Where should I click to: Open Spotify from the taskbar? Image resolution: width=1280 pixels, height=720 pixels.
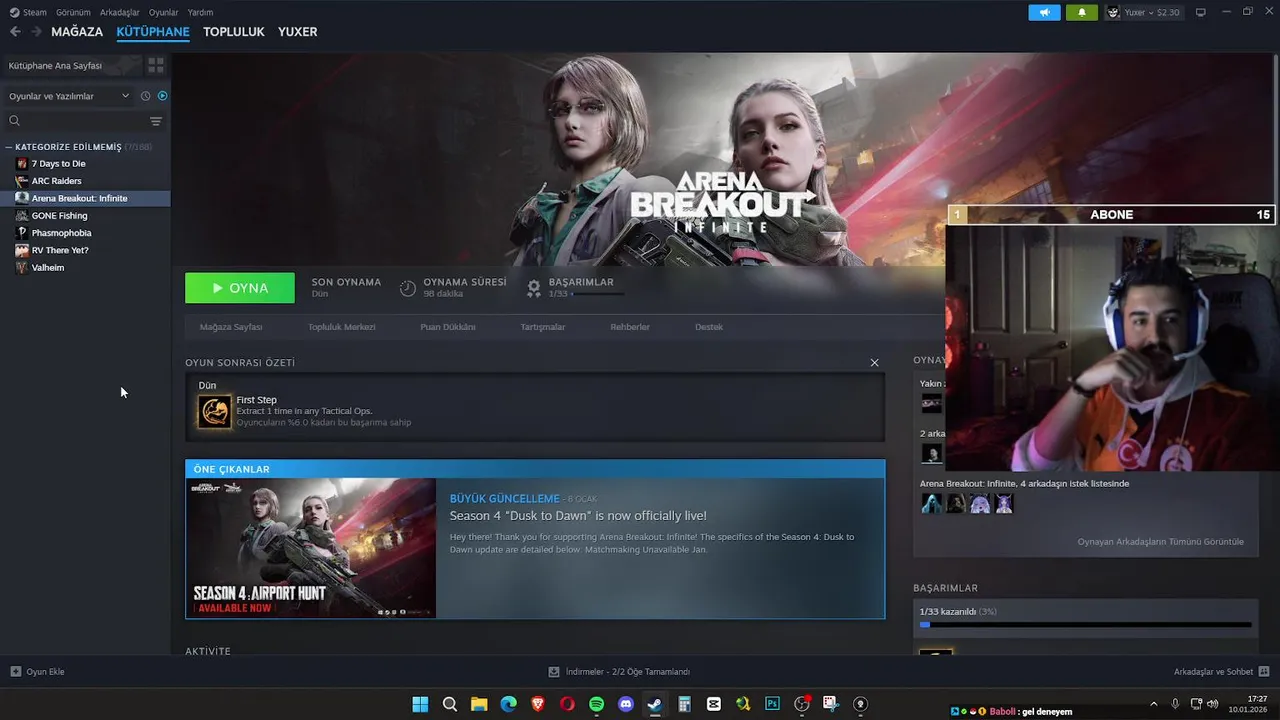tap(596, 704)
